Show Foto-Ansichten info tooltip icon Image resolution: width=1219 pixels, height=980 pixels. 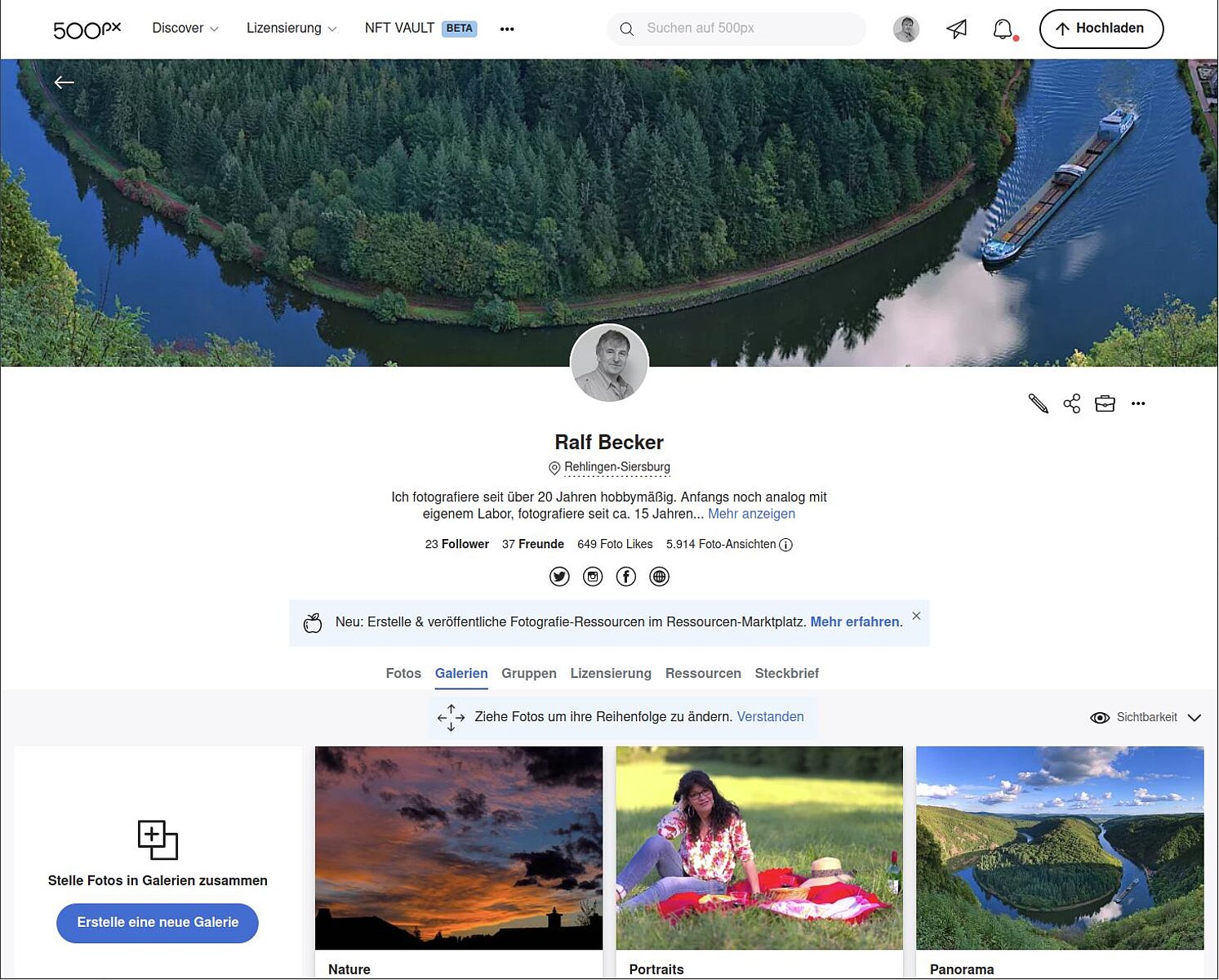click(785, 545)
